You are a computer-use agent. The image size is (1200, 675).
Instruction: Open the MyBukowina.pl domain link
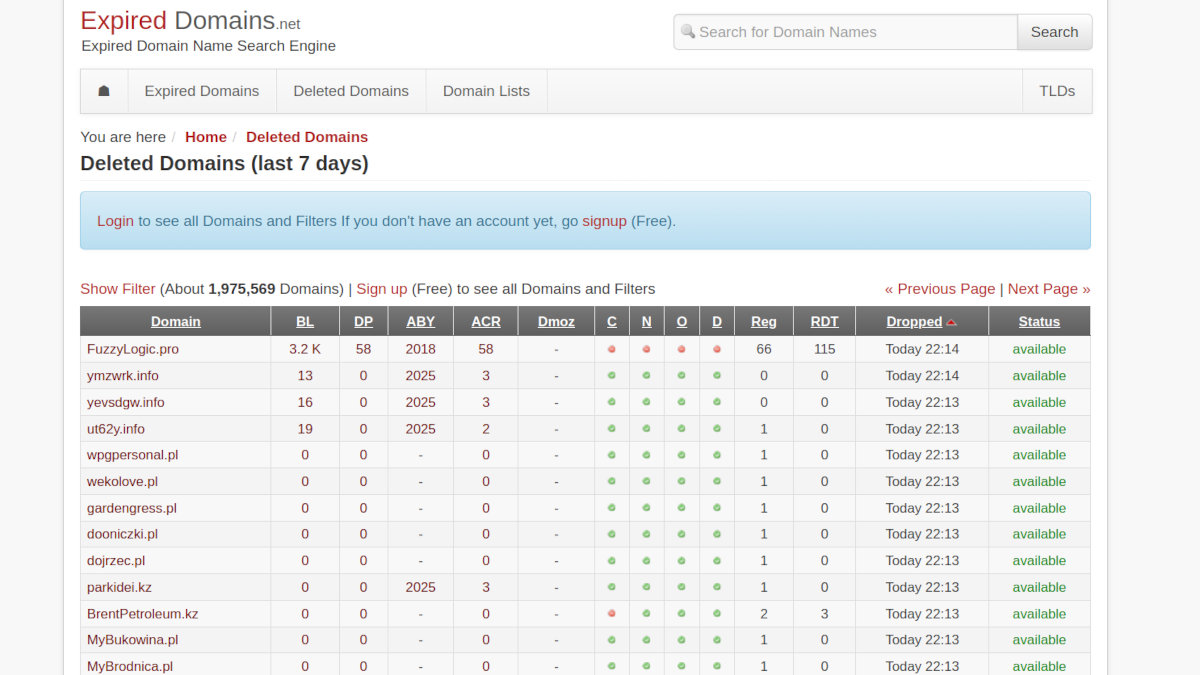pos(133,640)
